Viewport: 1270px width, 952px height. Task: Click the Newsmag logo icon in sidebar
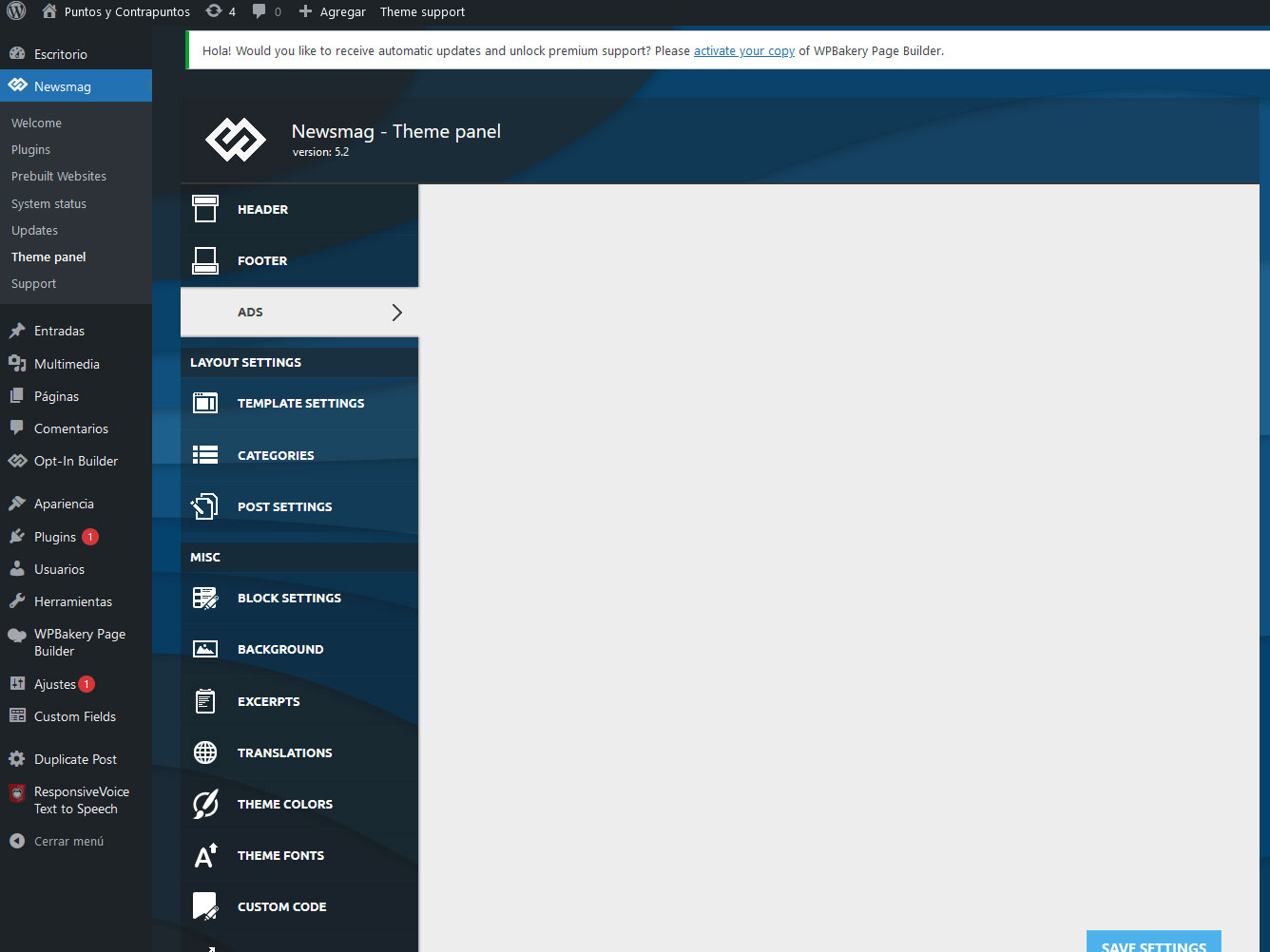pos(17,86)
